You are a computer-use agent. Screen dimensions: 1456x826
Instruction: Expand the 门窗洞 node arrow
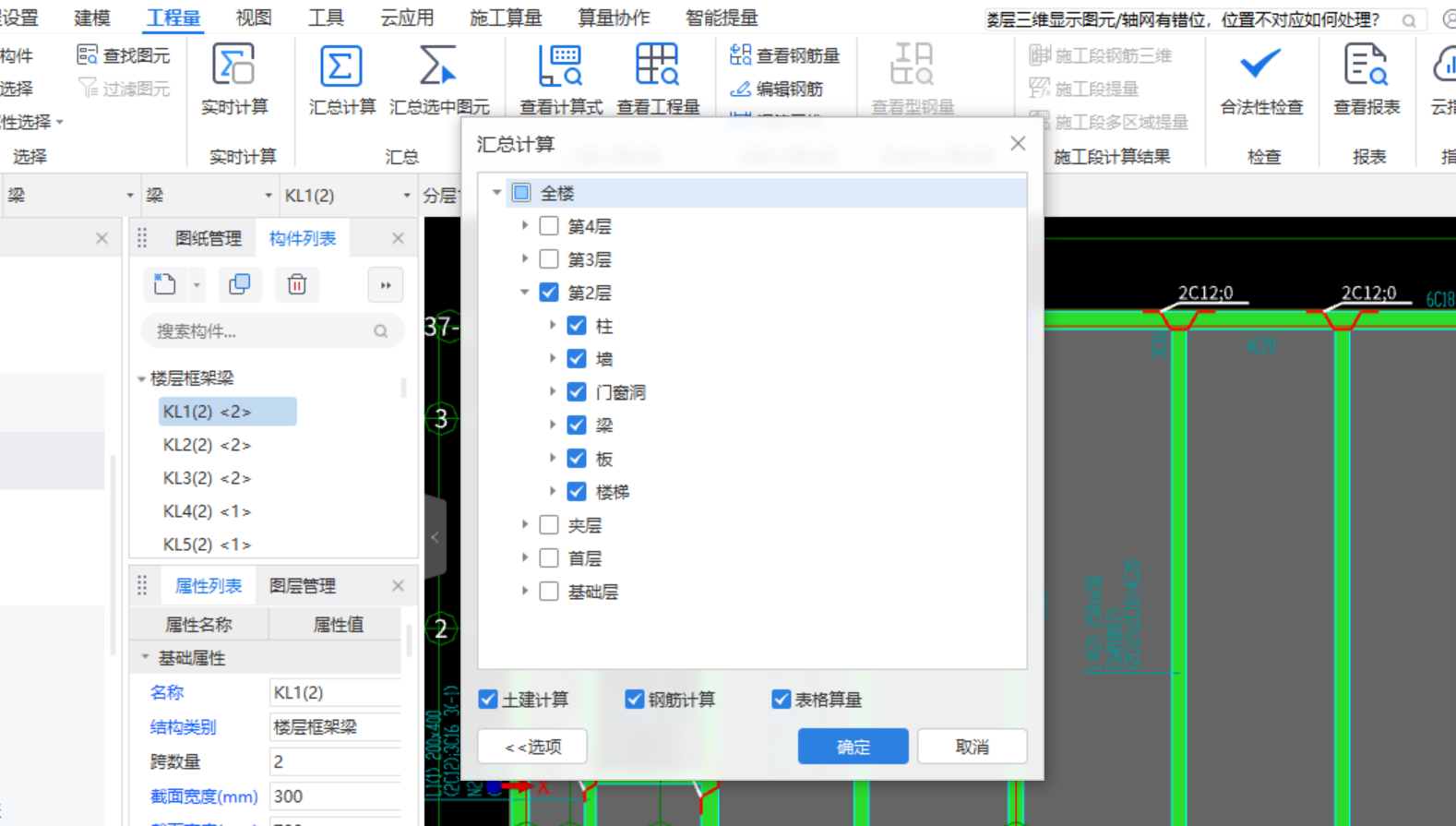tap(552, 392)
